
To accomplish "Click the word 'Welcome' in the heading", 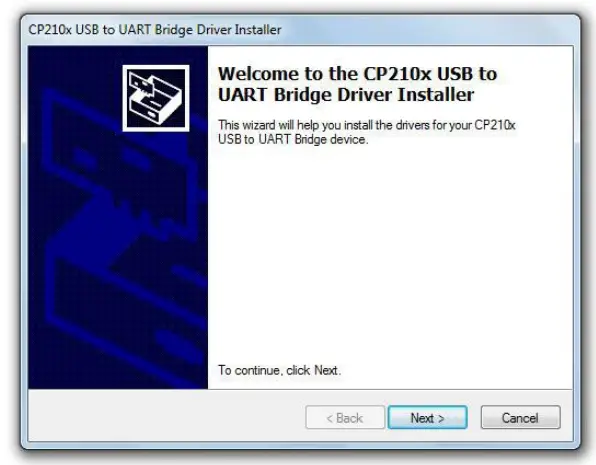I will (258, 74).
